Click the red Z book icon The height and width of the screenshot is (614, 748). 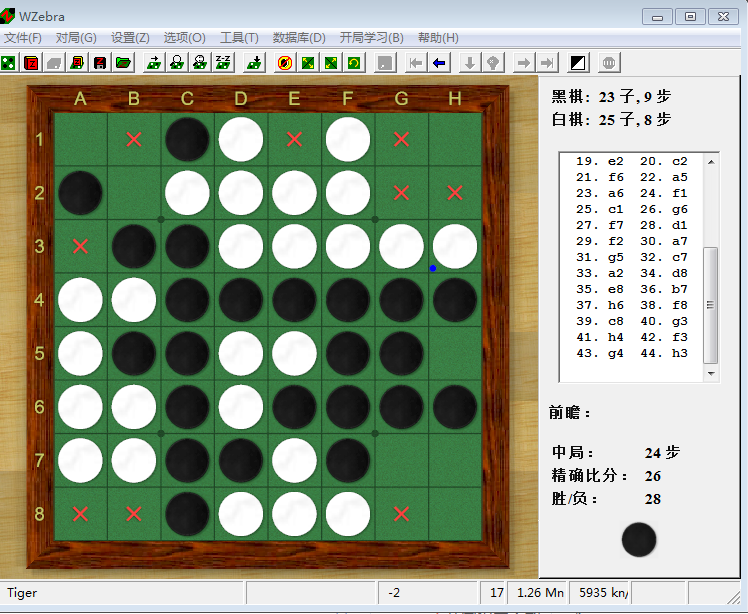click(31, 62)
